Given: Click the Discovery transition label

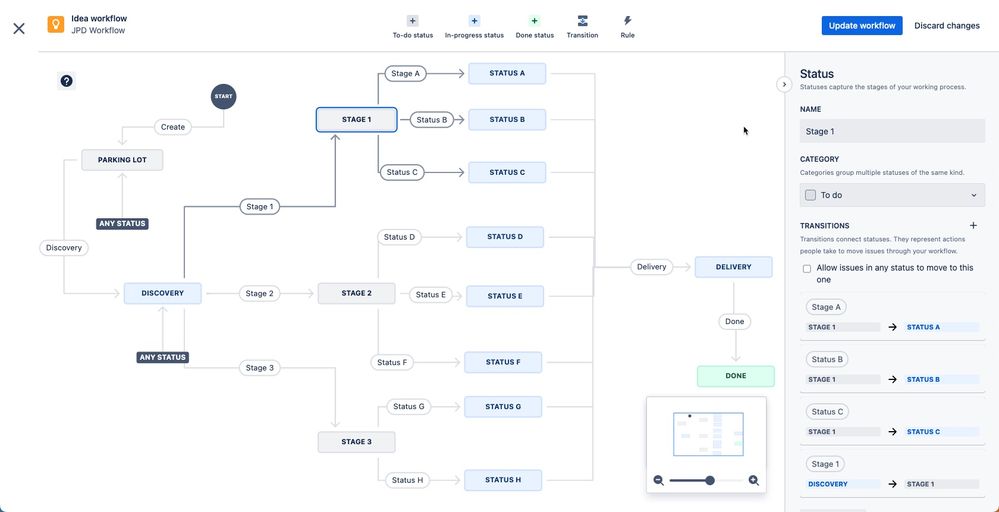Looking at the screenshot, I should coord(64,248).
